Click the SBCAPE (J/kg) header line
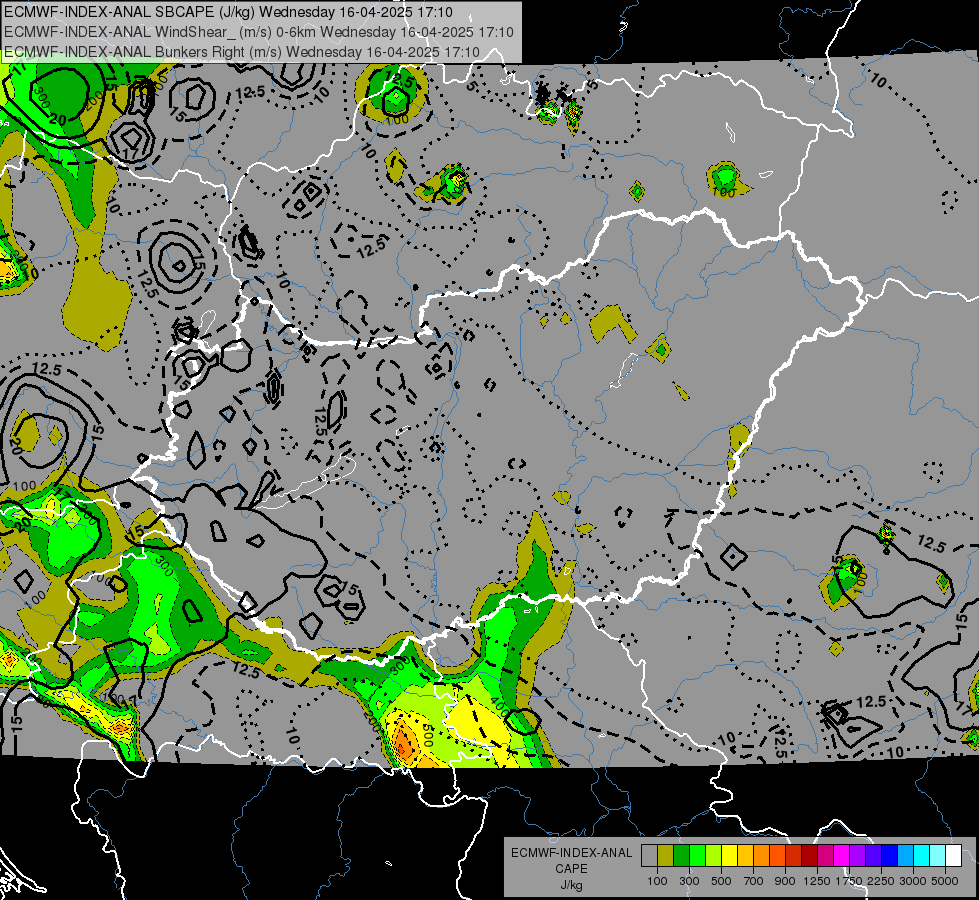Viewport: 979px width, 900px height. pyautogui.click(x=228, y=12)
